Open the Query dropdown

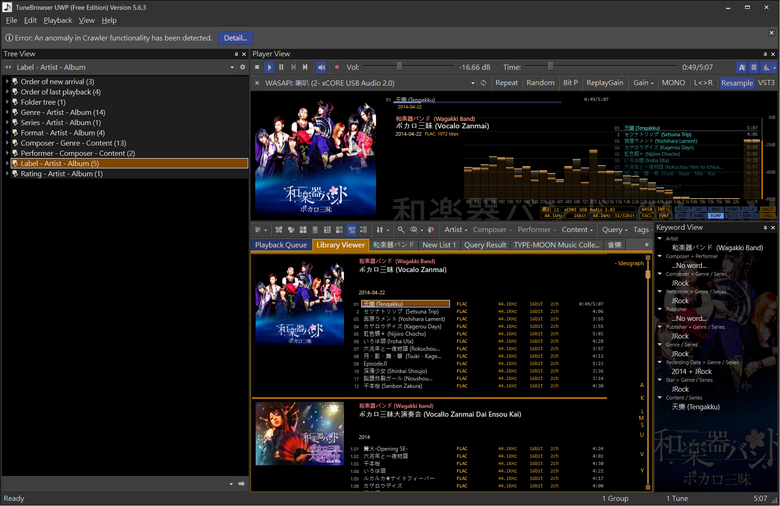coord(614,230)
